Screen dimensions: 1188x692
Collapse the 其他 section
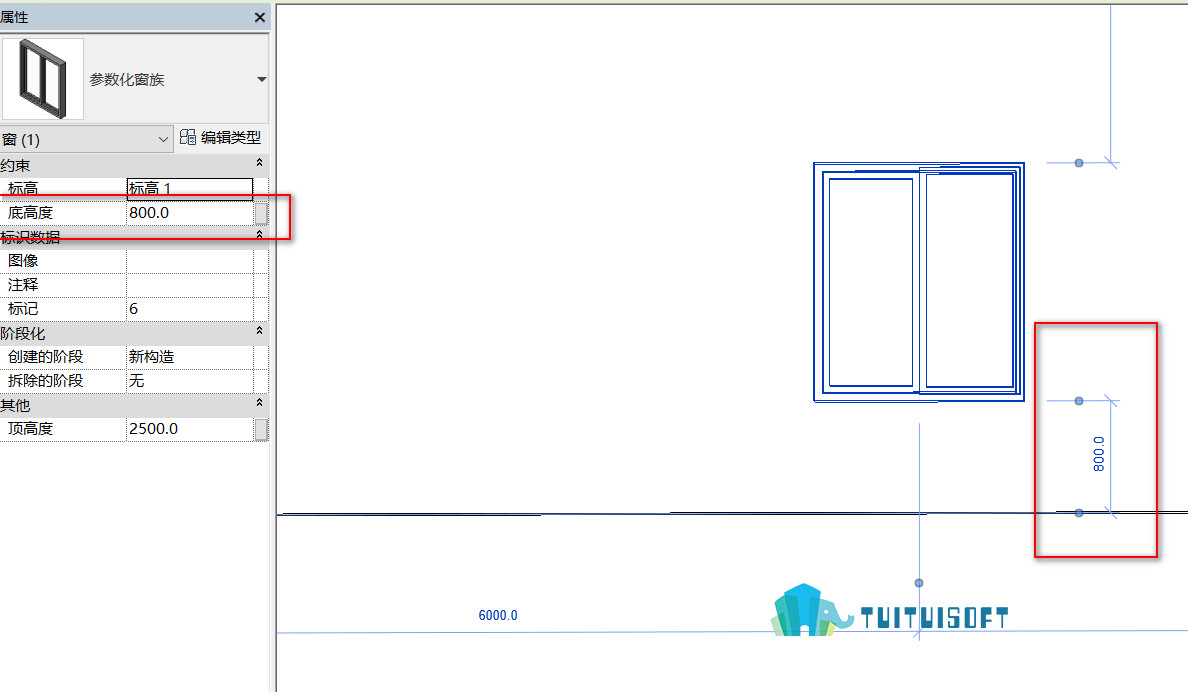coord(259,402)
